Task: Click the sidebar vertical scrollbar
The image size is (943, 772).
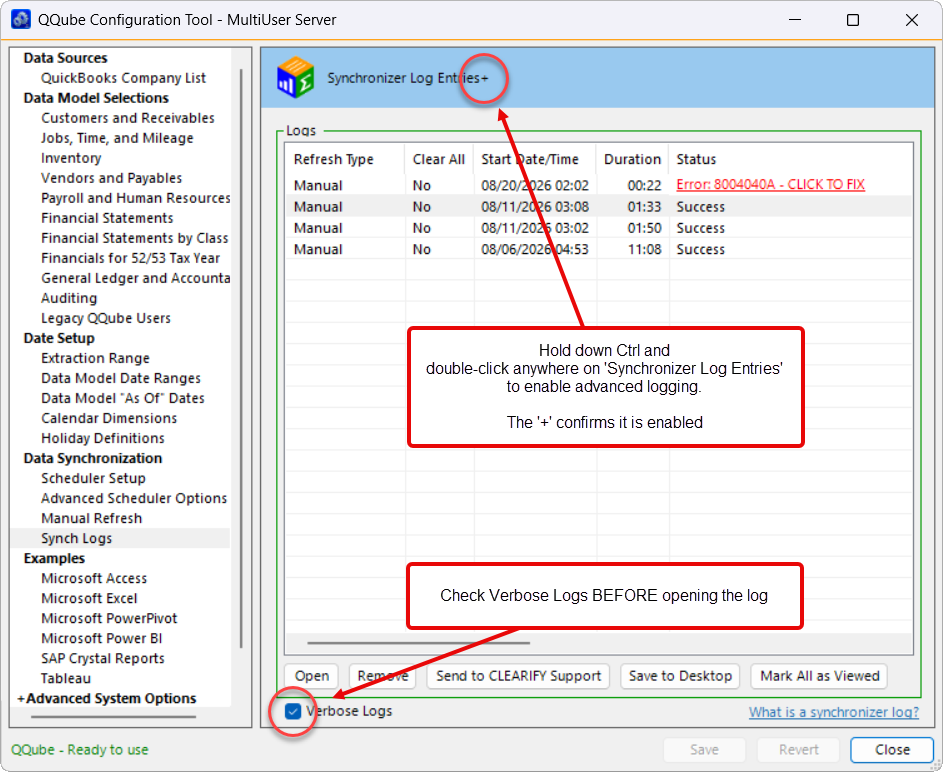Action: pyautogui.click(x=241, y=358)
